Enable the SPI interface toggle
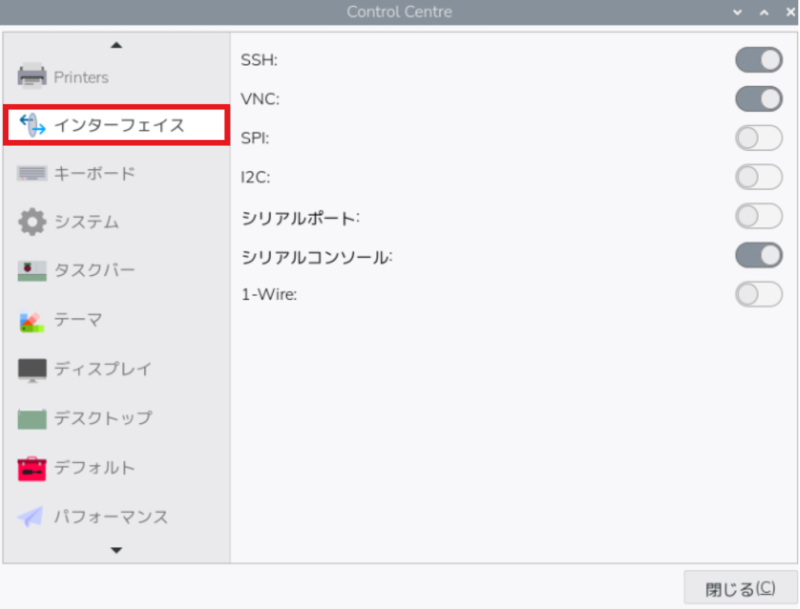Viewport: 800px width, 609px height. [x=758, y=138]
